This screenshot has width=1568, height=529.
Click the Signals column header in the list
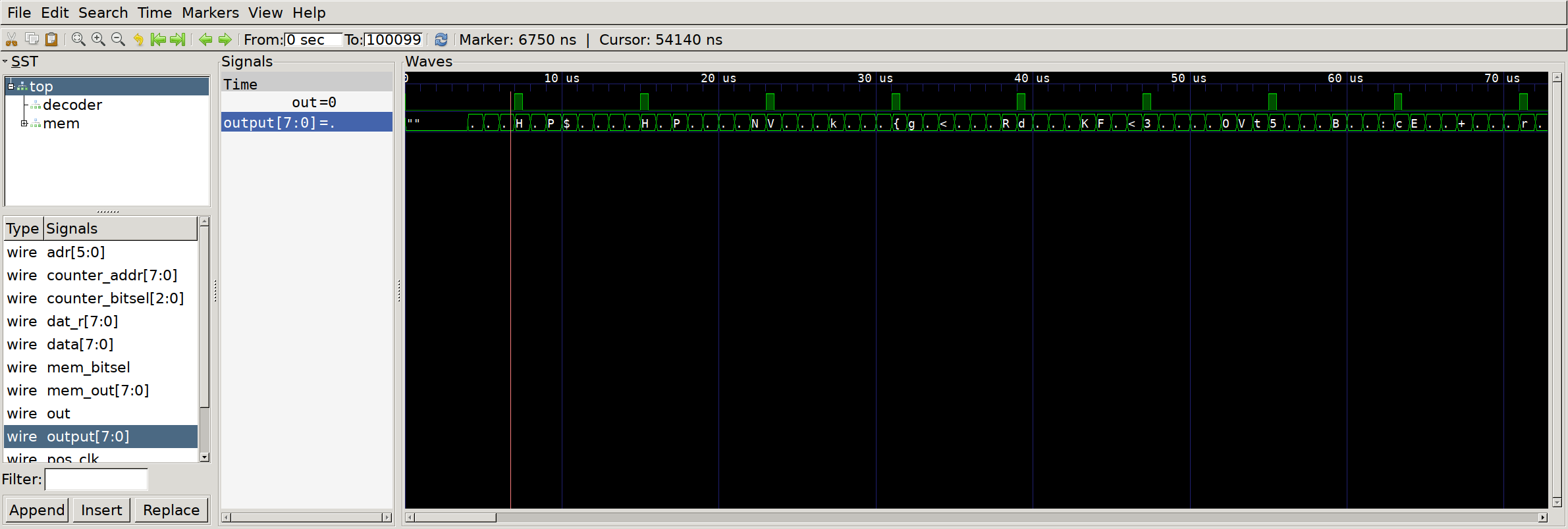coord(121,228)
